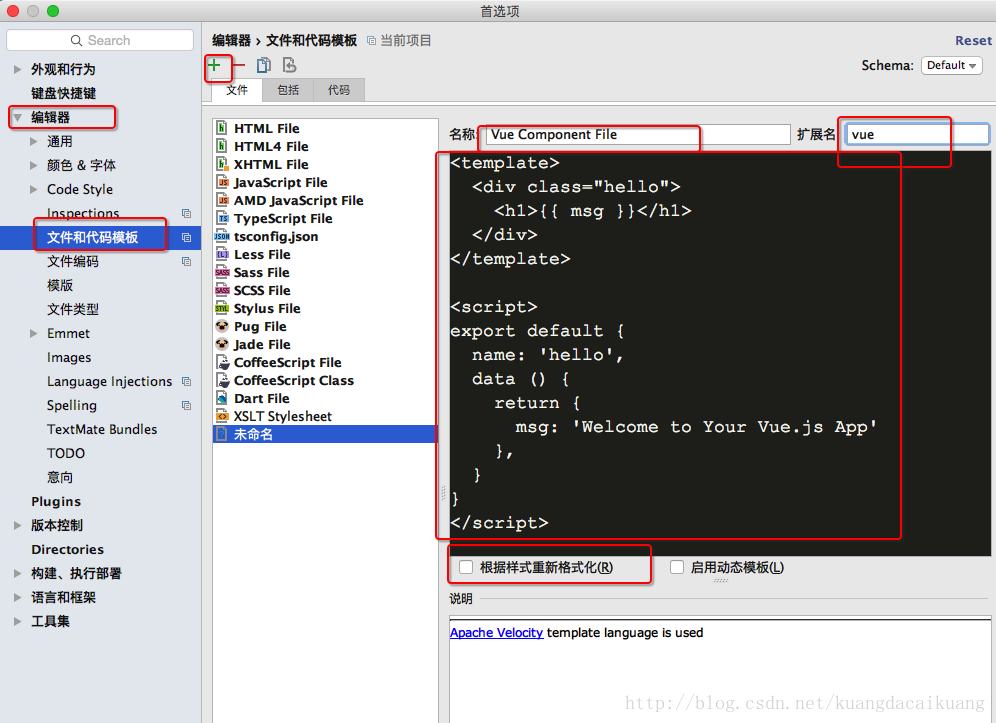Click the Reset link

click(x=973, y=41)
